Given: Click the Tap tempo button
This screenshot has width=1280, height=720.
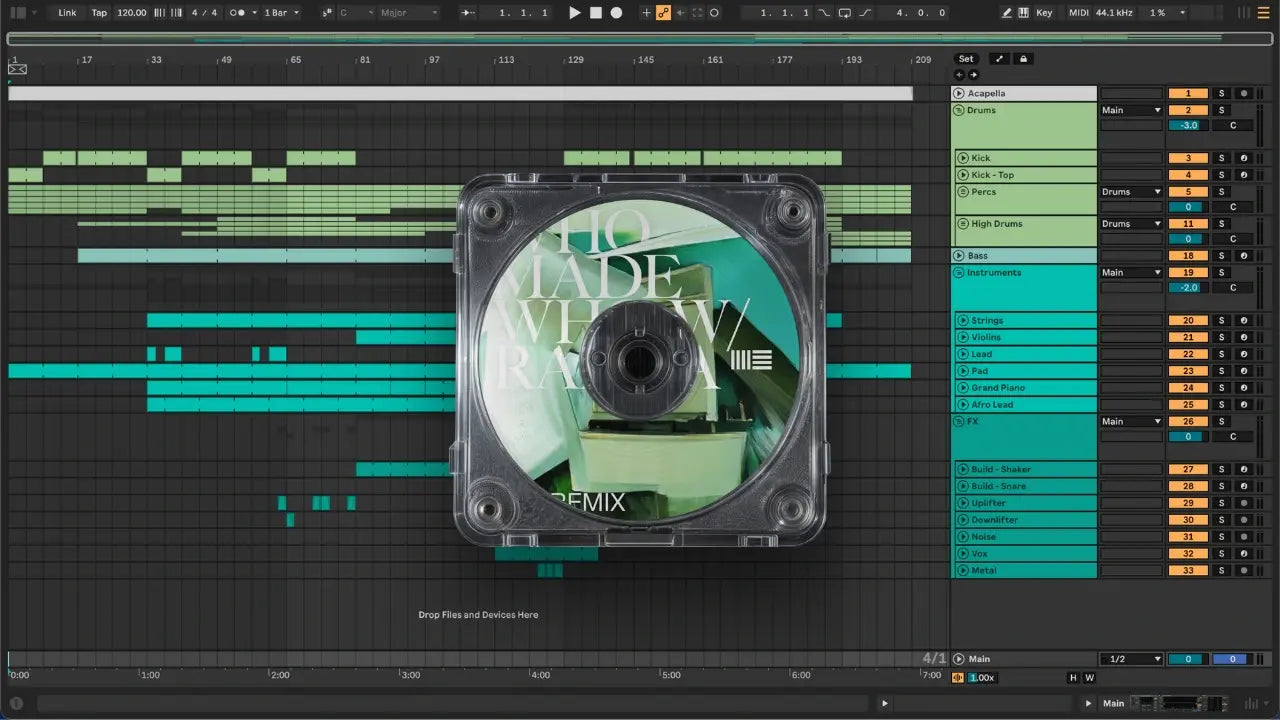Looking at the screenshot, I should (99, 13).
